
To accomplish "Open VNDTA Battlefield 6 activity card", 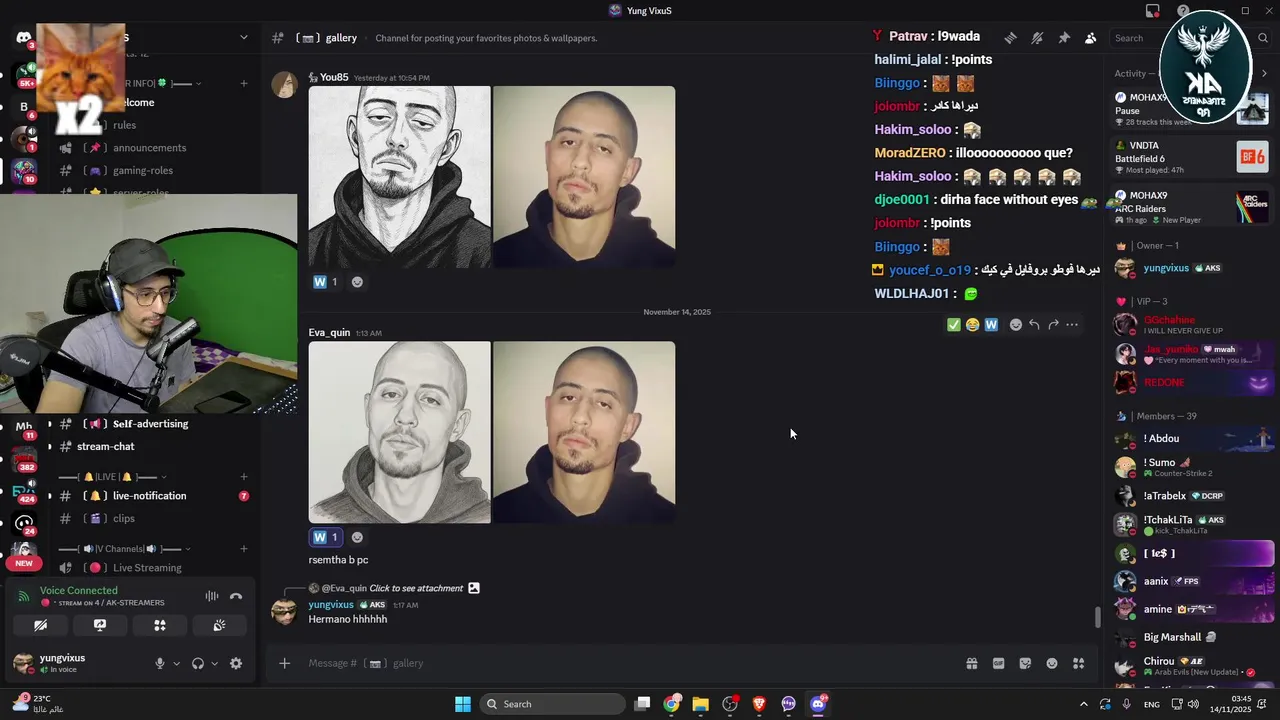I will 1191,158.
